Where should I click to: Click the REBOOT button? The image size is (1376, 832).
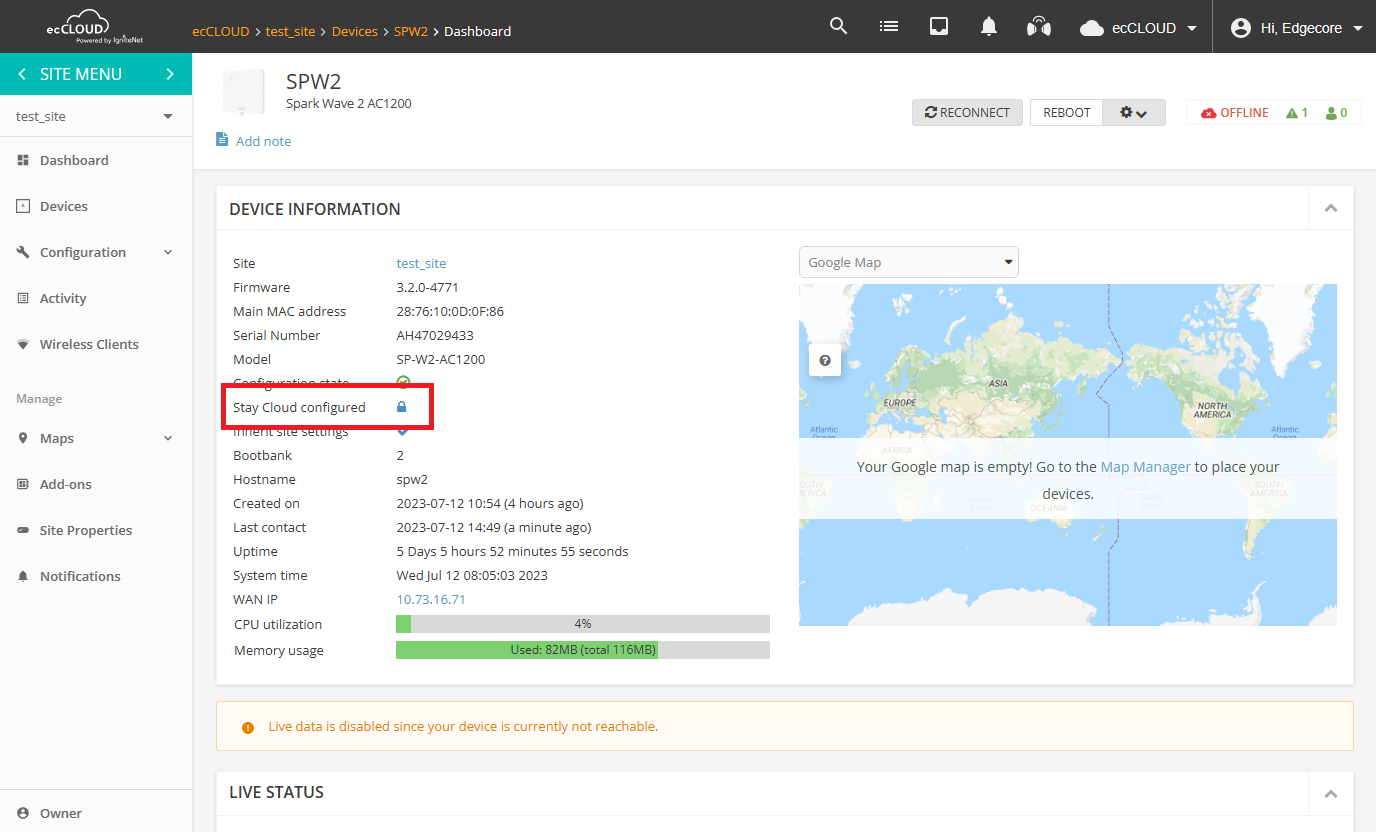tap(1067, 112)
